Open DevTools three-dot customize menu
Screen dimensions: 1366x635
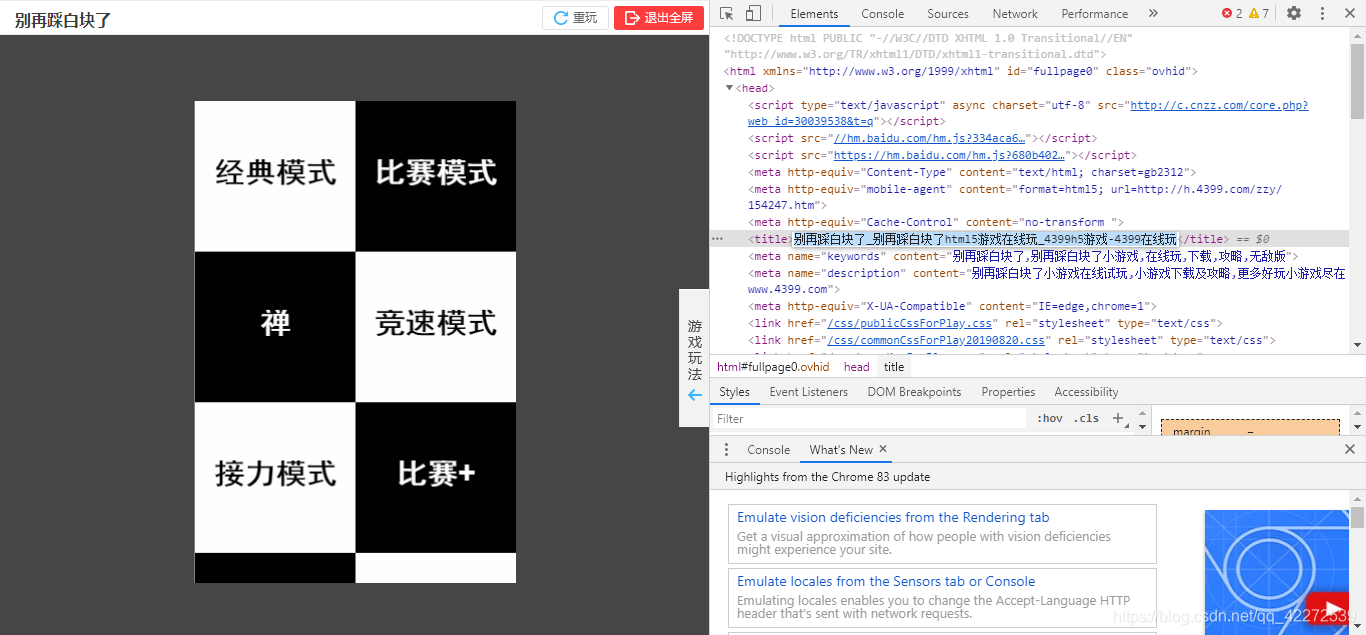coord(1322,14)
